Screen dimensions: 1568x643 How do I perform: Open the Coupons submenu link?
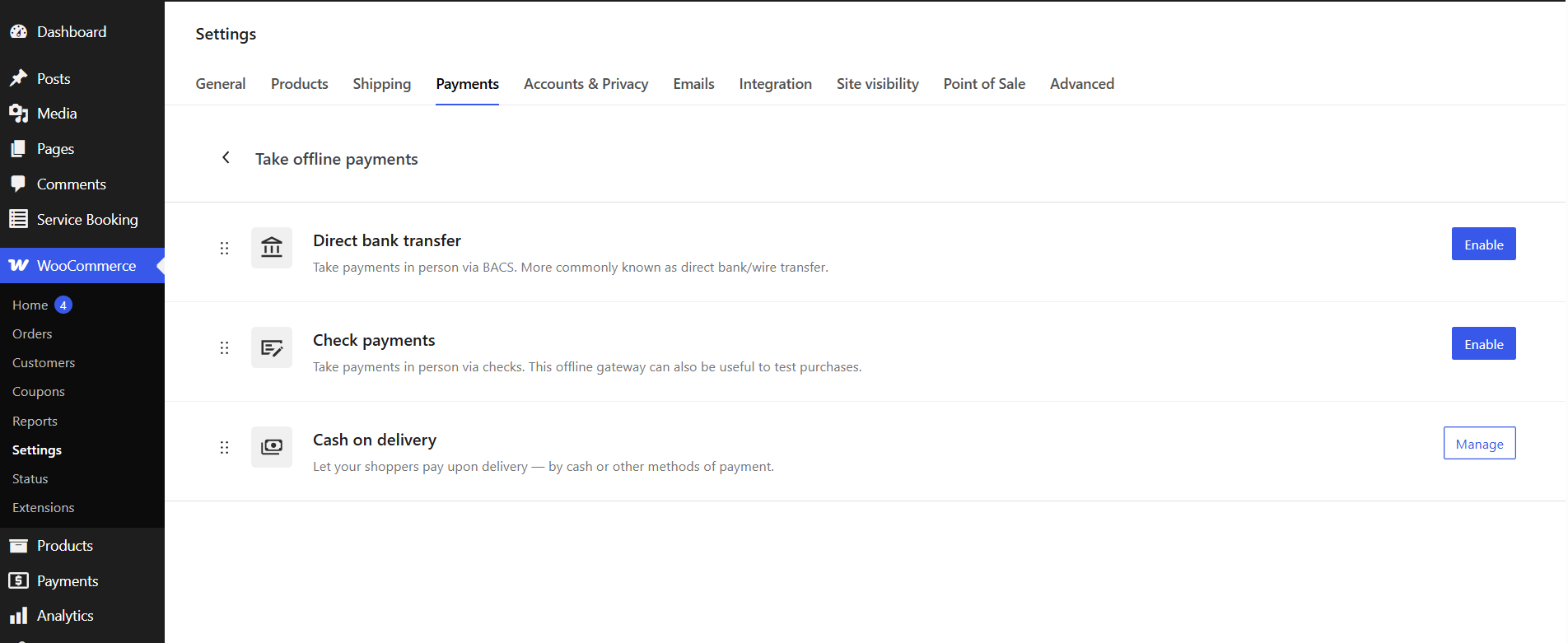[x=39, y=392]
